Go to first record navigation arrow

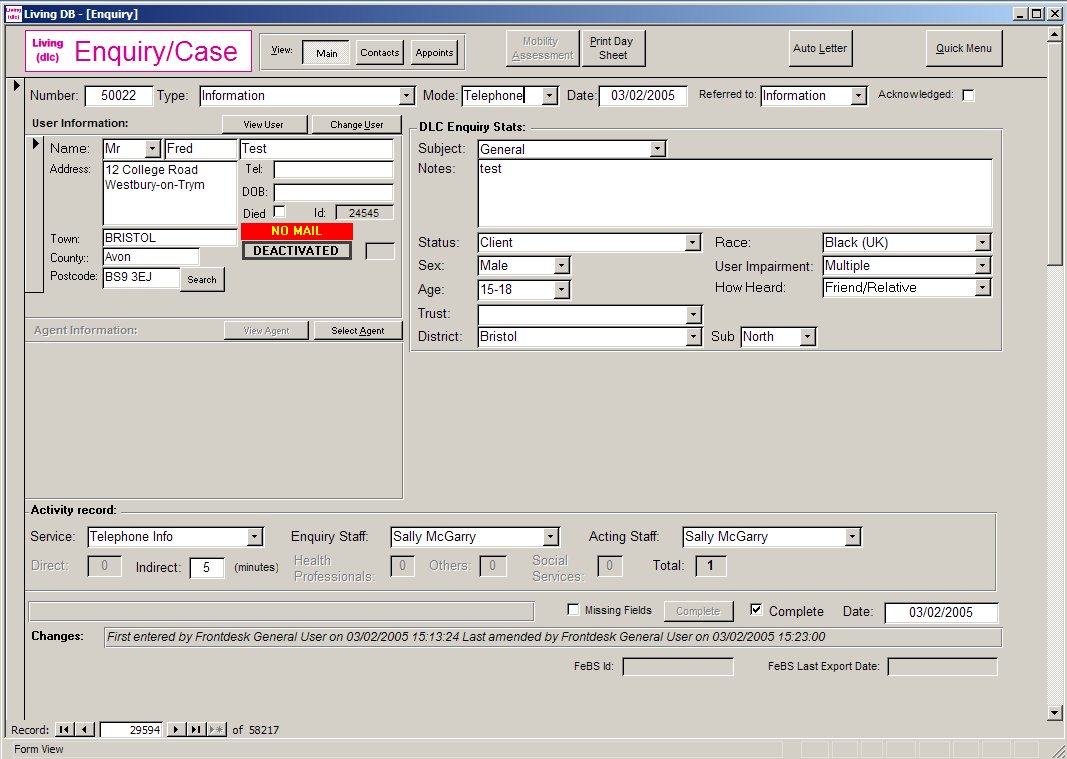pos(63,730)
